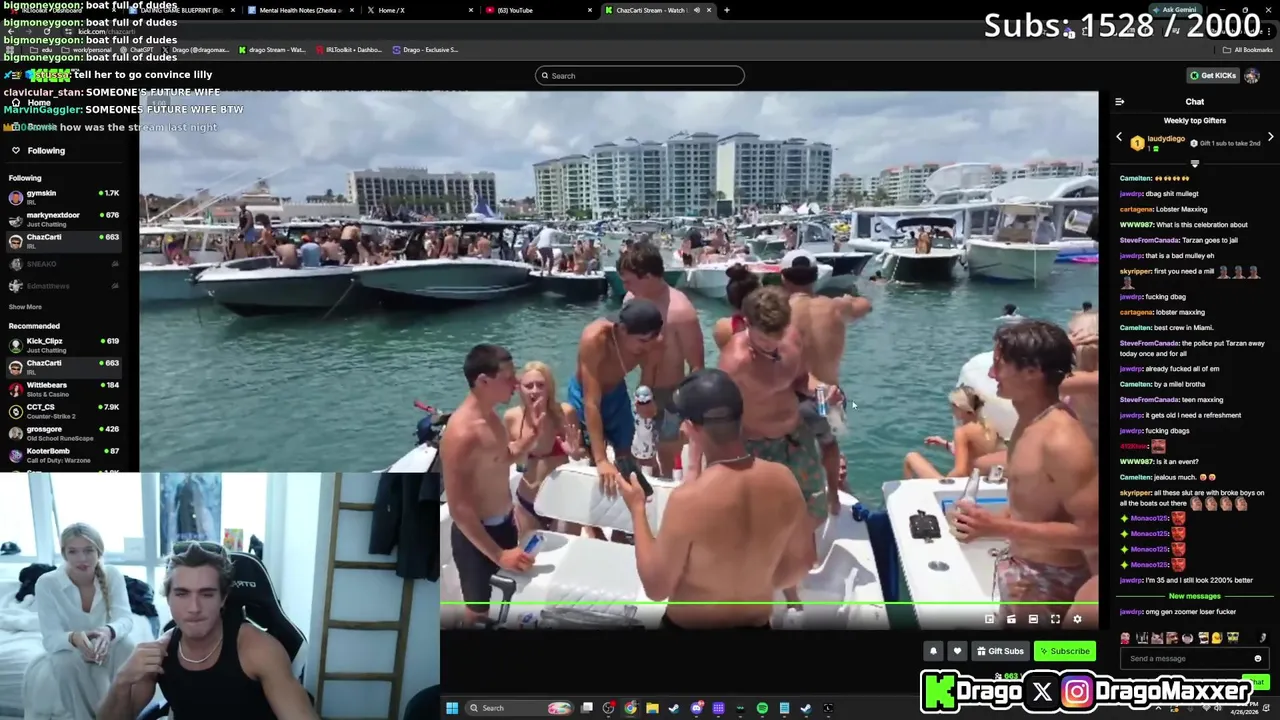Open CCT_CS recommended channel
The image size is (1280, 720).
[63, 411]
